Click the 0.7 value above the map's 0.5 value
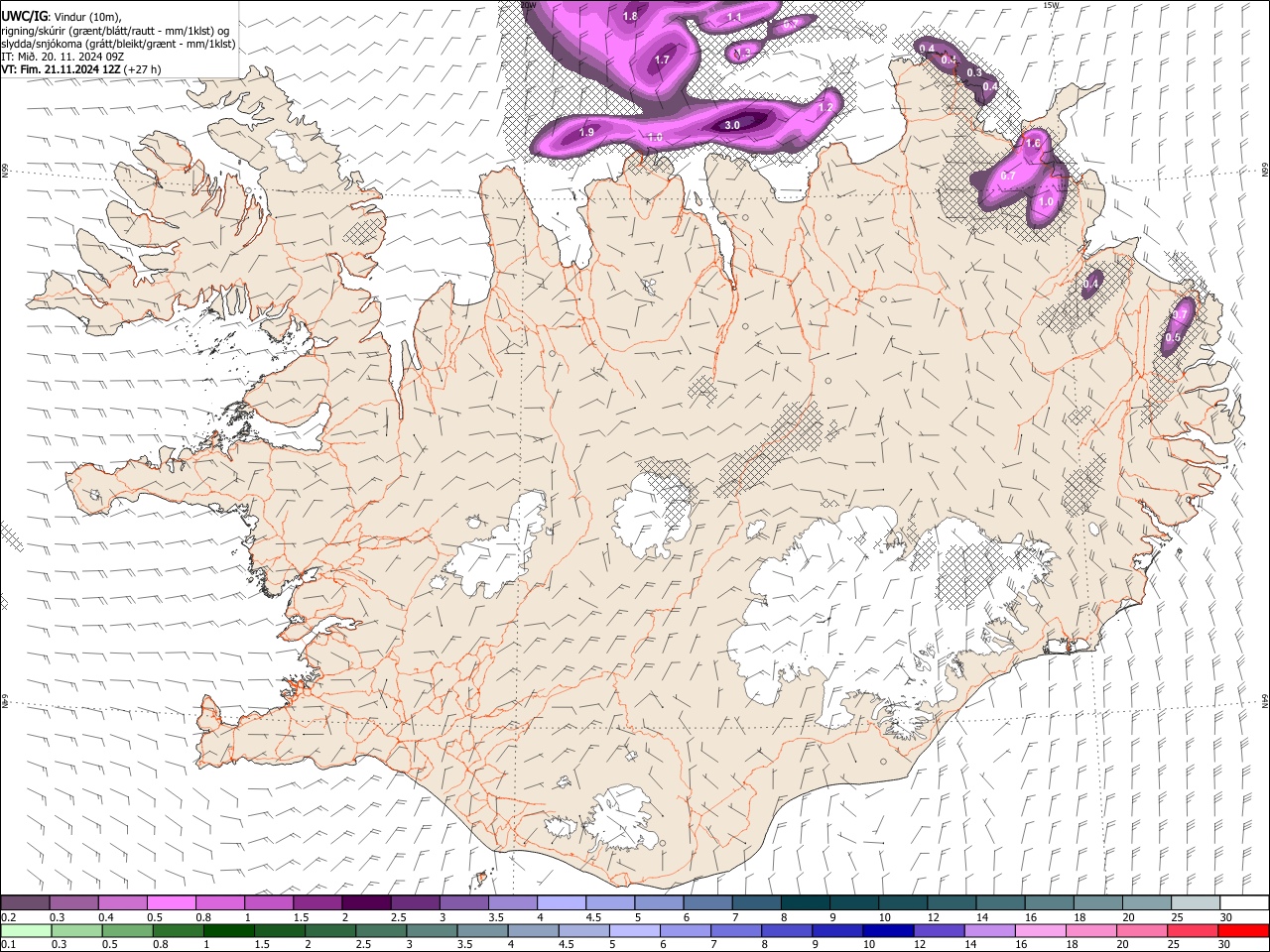Image resolution: width=1270 pixels, height=952 pixels. point(1180,314)
